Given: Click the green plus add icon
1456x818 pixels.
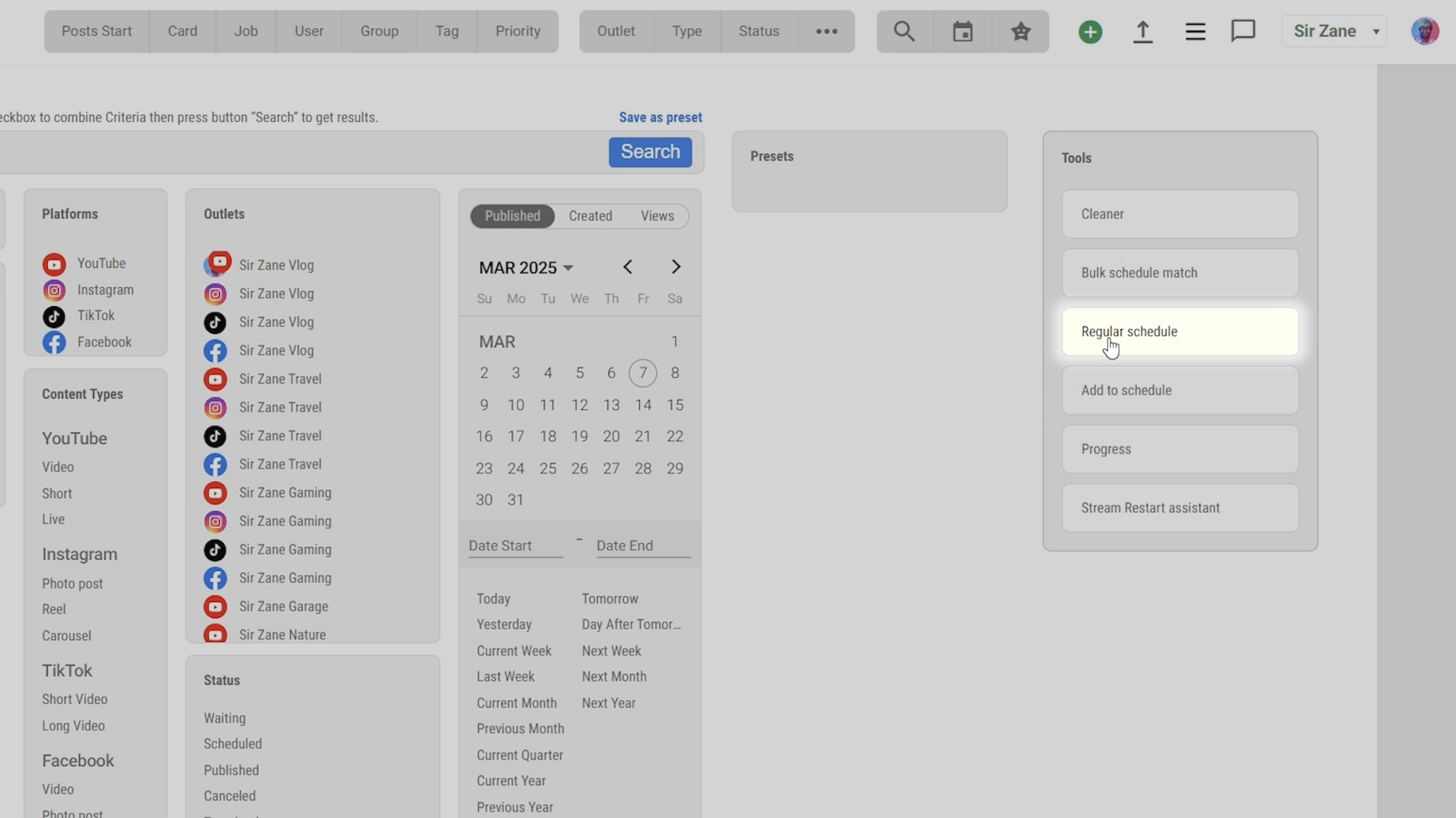Looking at the screenshot, I should coord(1090,32).
